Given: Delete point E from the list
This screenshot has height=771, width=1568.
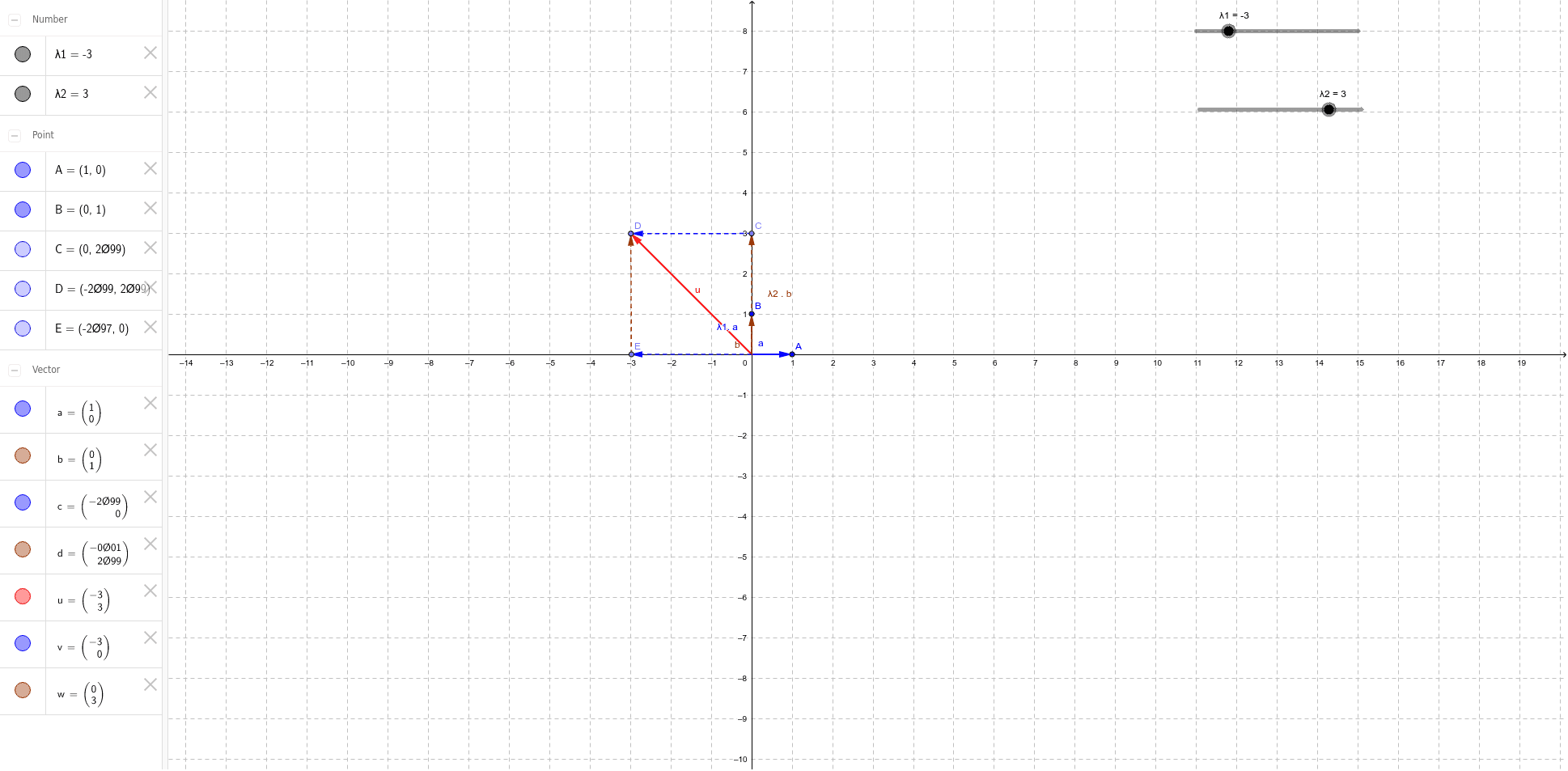Looking at the screenshot, I should coord(150,327).
